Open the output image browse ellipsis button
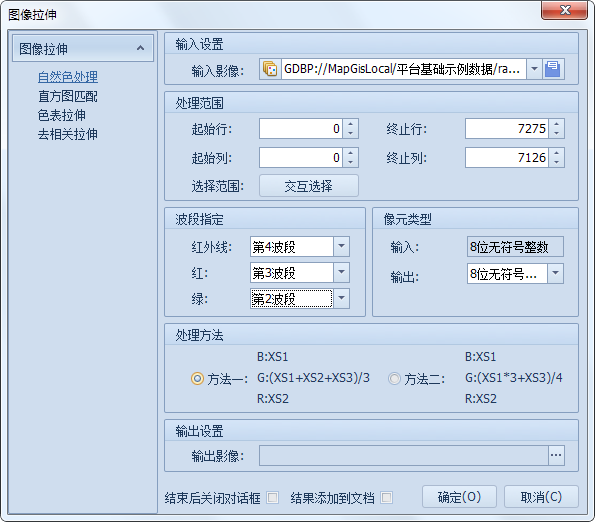Screen dimensions: 595x522 pyautogui.click(x=556, y=455)
